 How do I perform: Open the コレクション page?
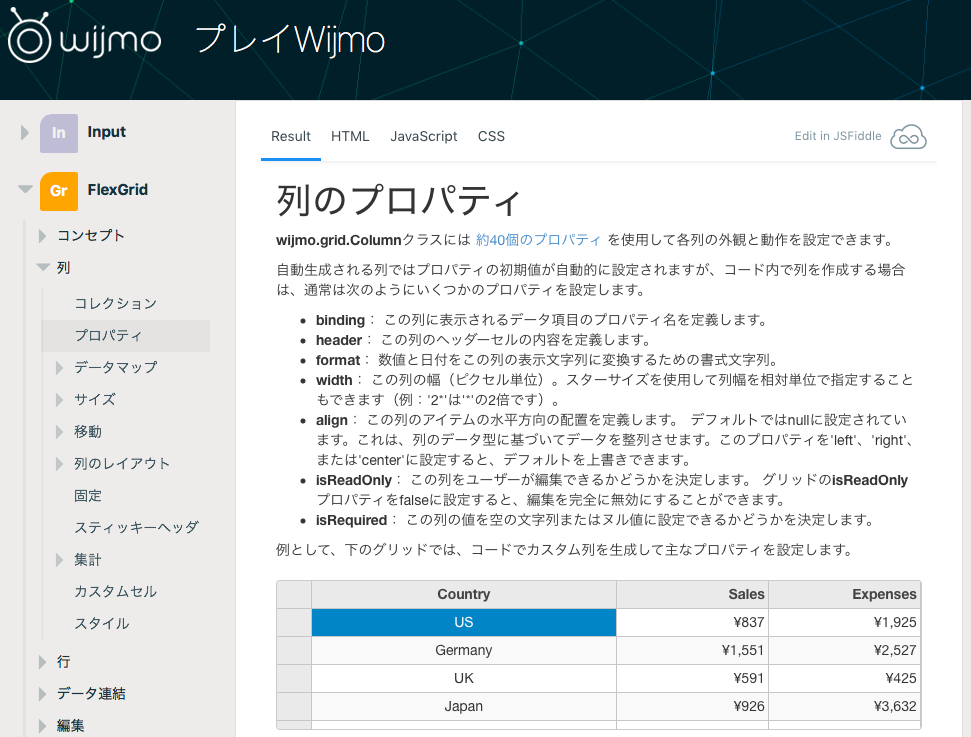(115, 303)
